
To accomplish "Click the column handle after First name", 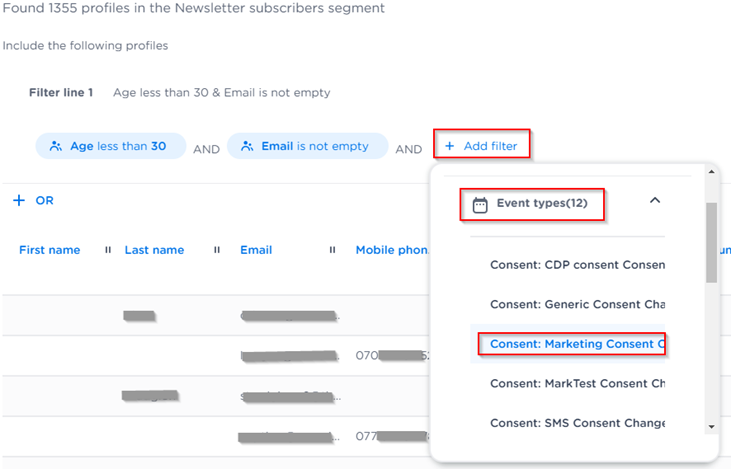I will pos(108,250).
